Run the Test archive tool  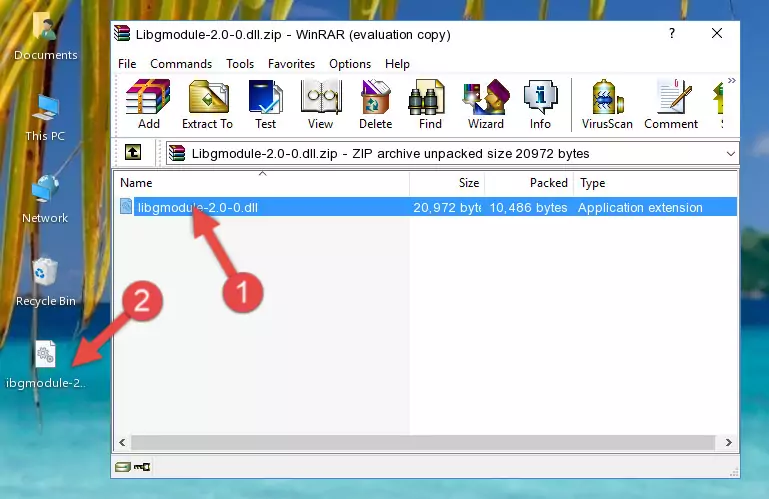pos(265,104)
